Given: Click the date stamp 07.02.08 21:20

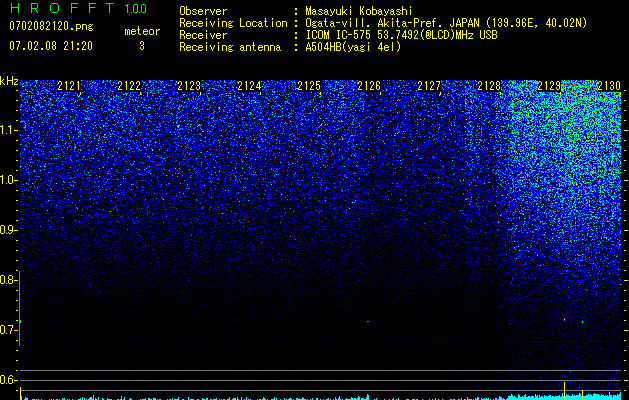Looking at the screenshot, I should pos(51,46).
